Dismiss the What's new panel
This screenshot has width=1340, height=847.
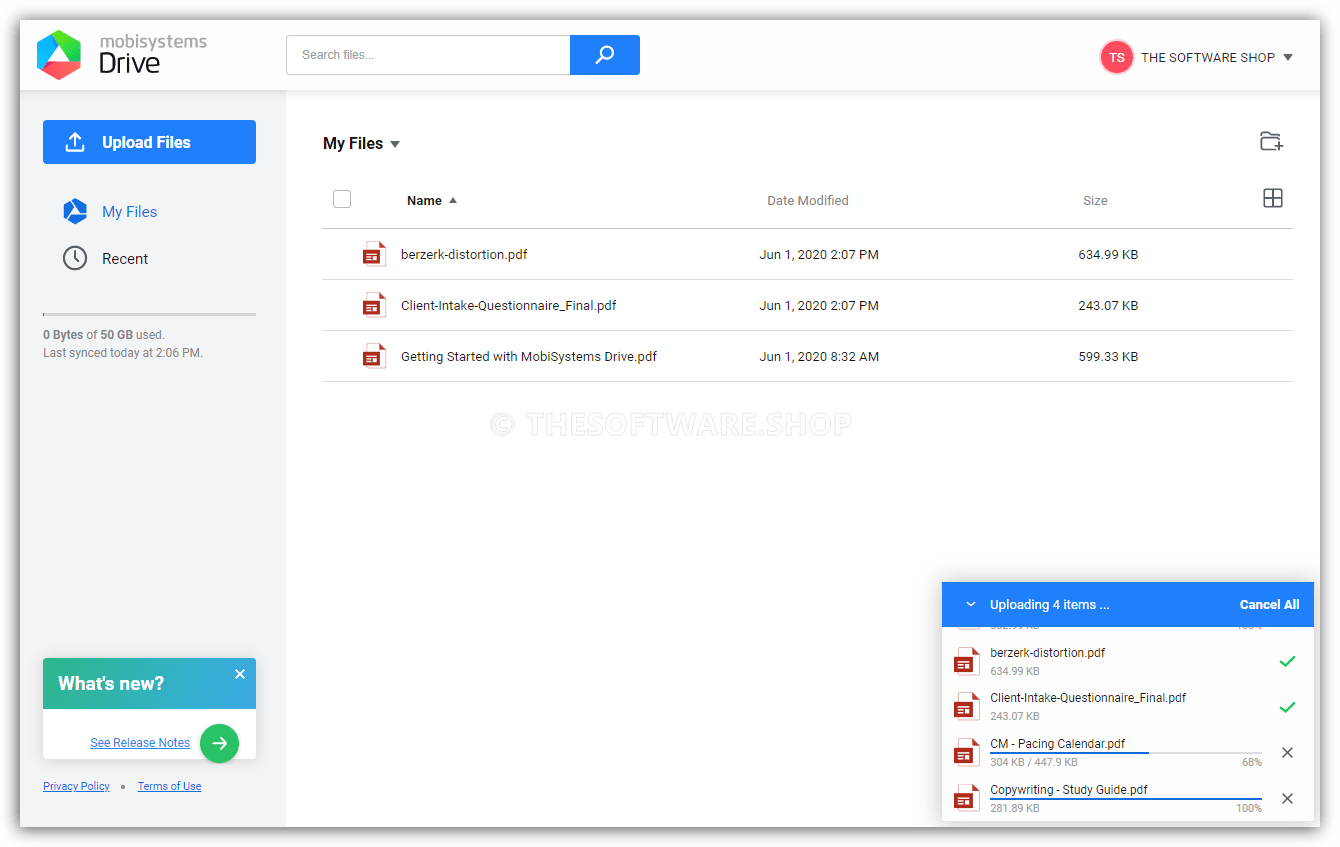239,673
